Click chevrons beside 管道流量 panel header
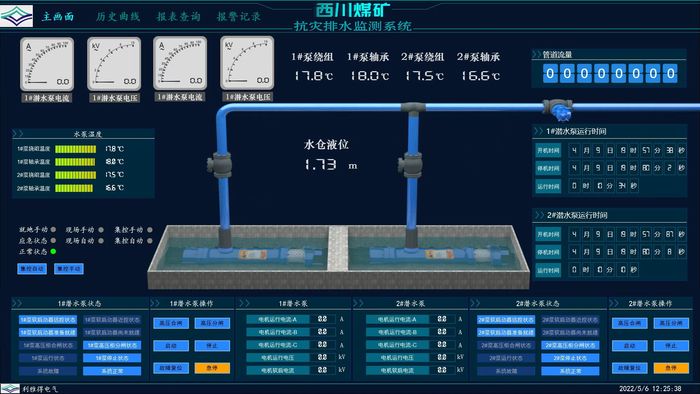The width and height of the screenshot is (700, 394). (537, 54)
